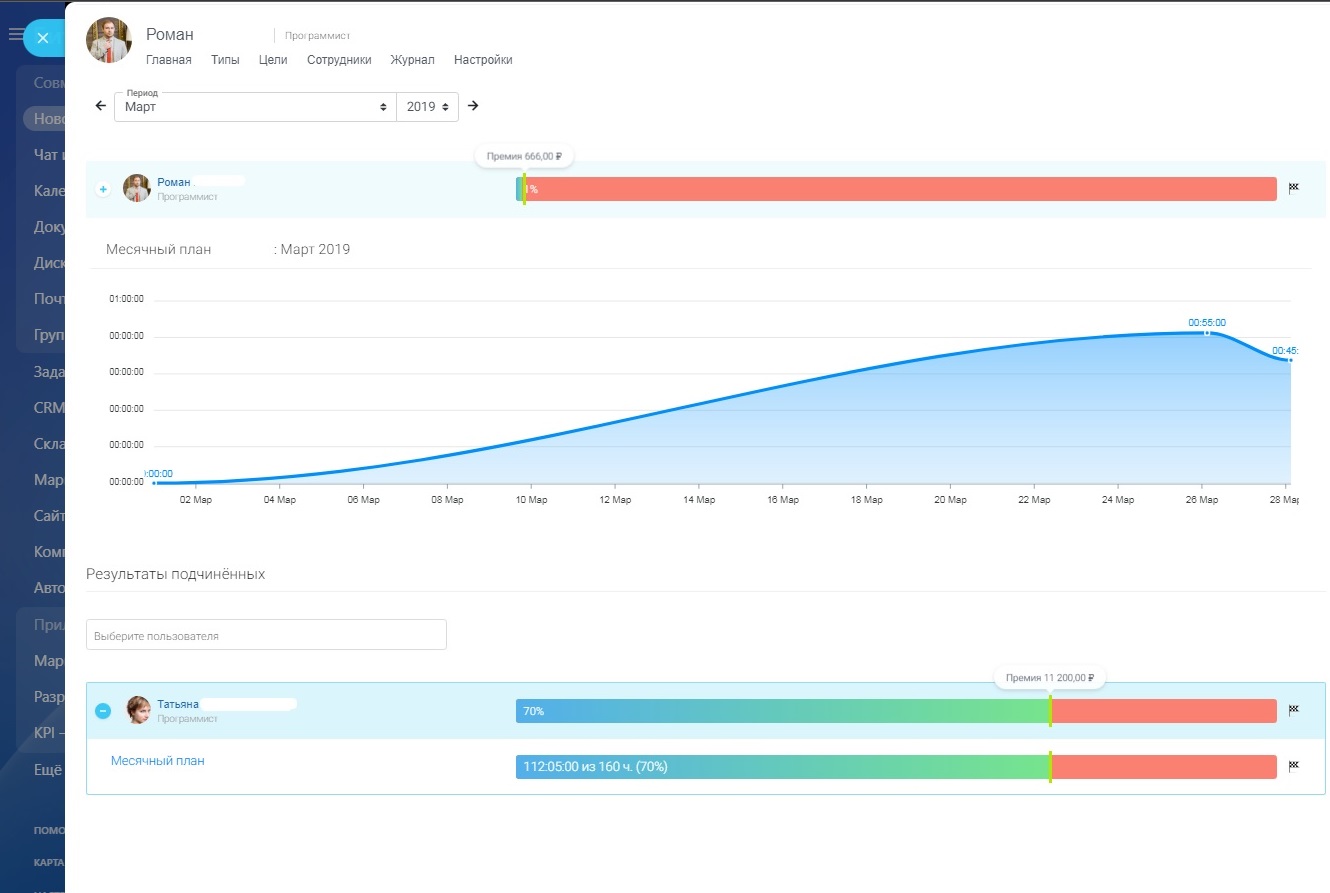Collapse Татьяна's row with the minus button
The width and height of the screenshot is (1330, 893).
[x=103, y=711]
